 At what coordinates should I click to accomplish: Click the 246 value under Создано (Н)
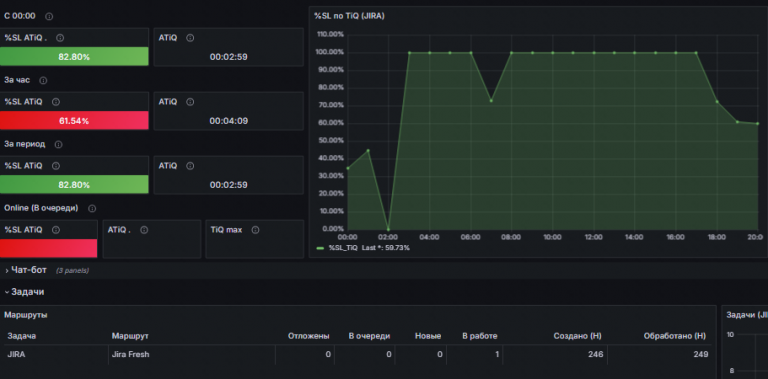pos(596,355)
